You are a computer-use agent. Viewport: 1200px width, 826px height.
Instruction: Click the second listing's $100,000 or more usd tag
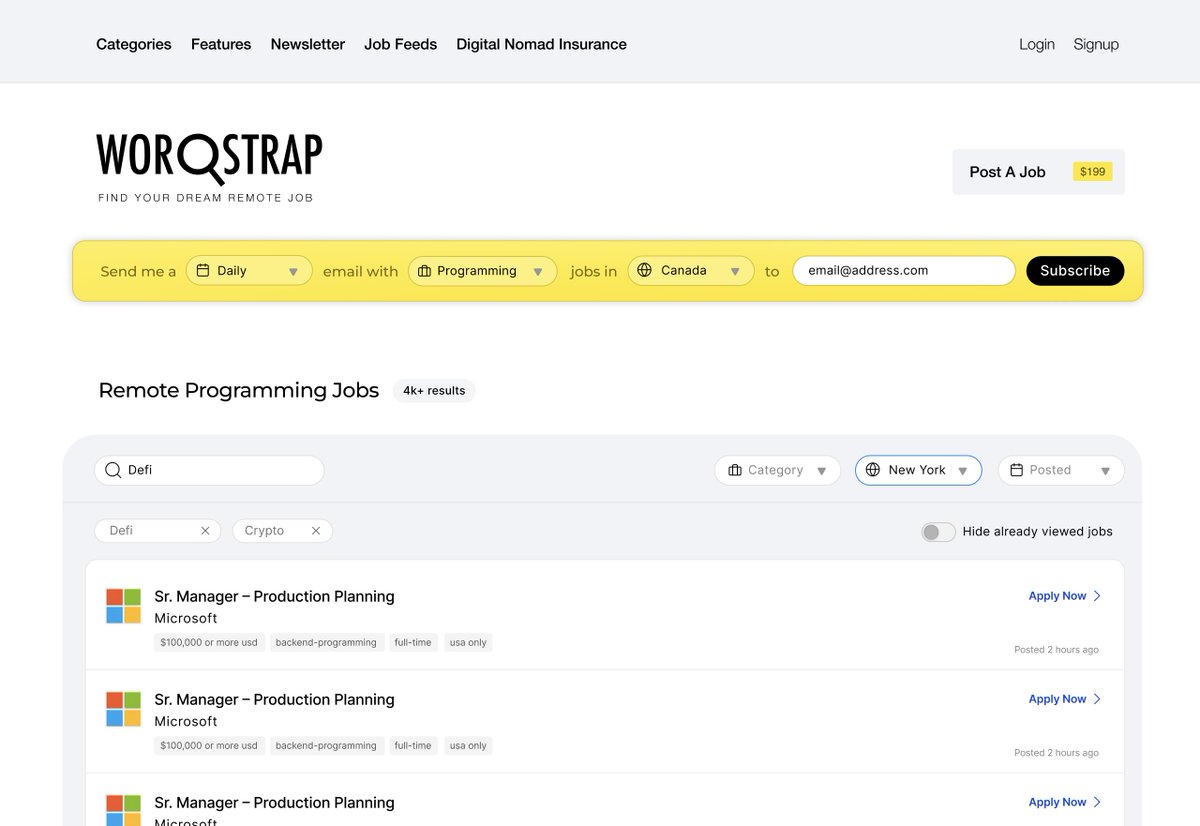[209, 746]
